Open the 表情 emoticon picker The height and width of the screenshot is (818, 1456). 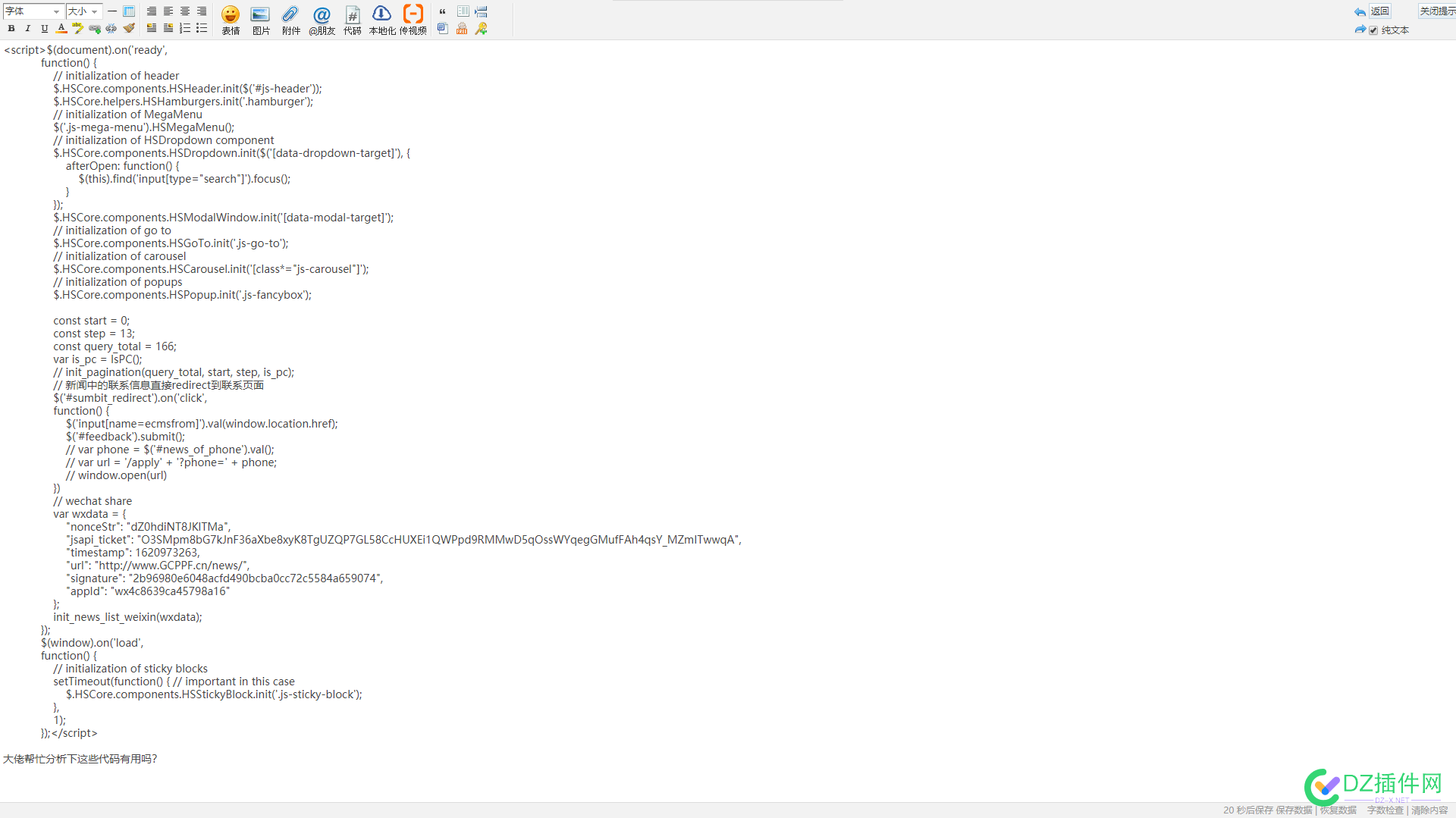point(231,20)
